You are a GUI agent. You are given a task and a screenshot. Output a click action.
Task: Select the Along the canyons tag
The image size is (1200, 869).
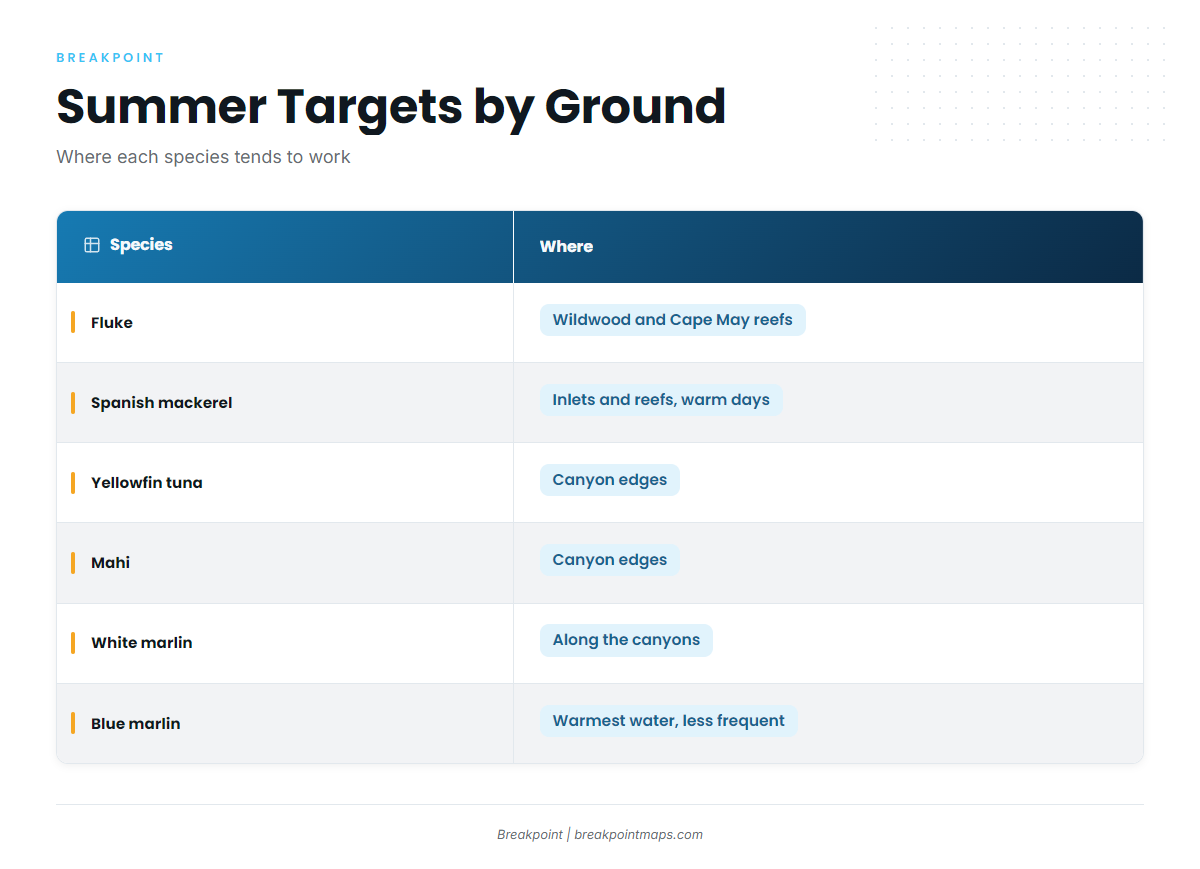coord(626,640)
